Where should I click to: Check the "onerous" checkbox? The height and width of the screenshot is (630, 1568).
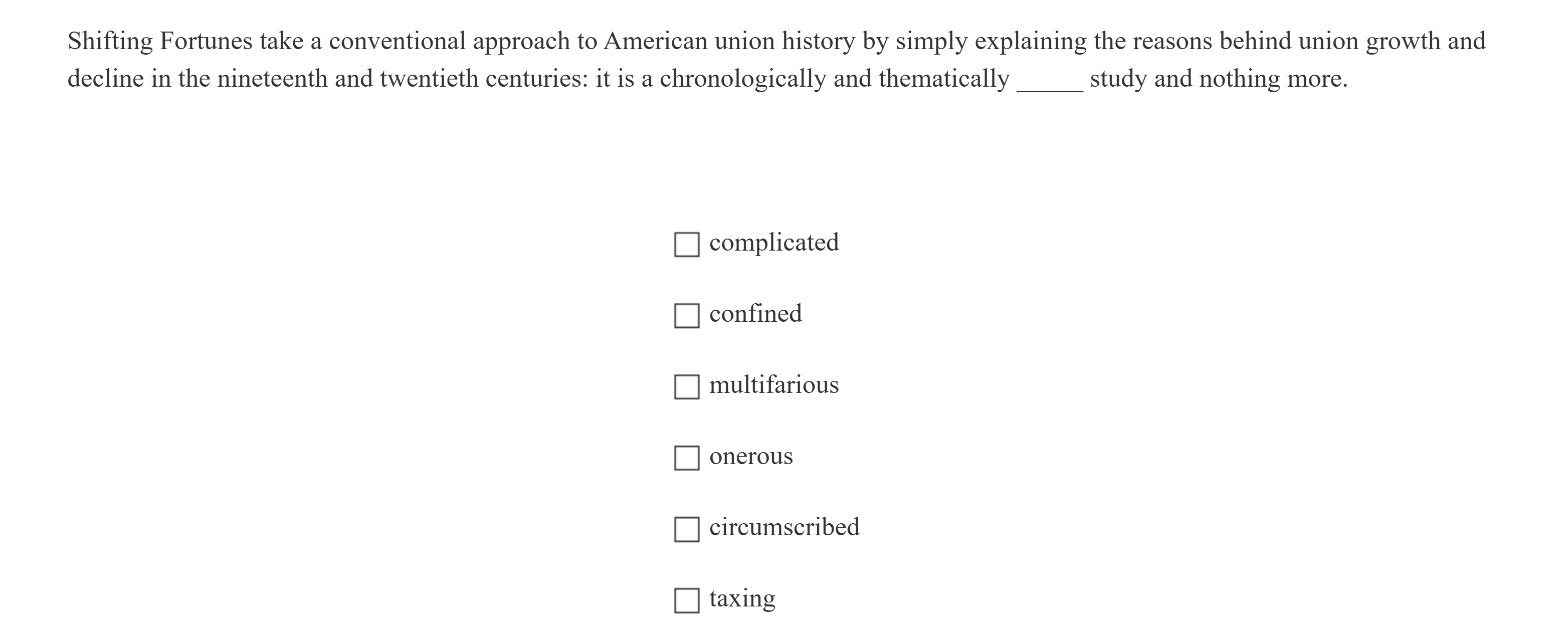(688, 459)
